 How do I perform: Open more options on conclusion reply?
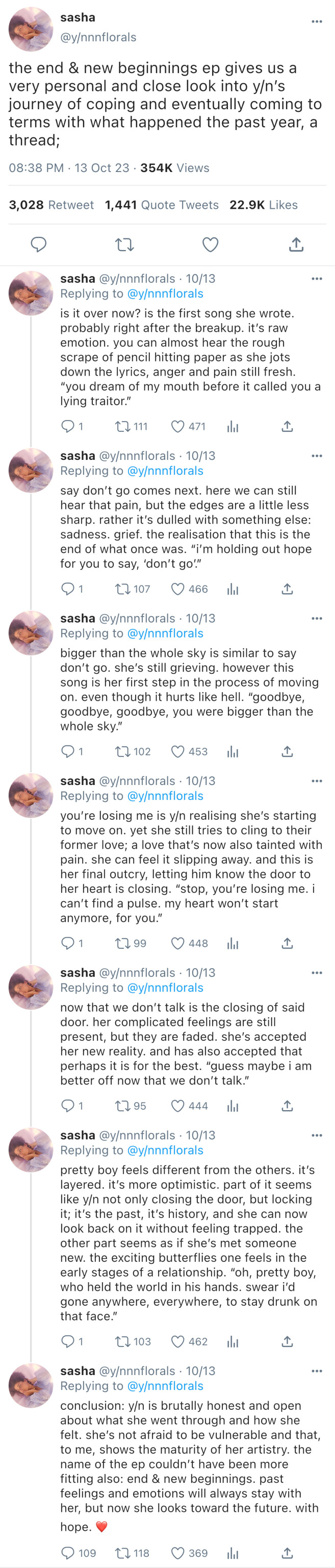pos(317,1371)
